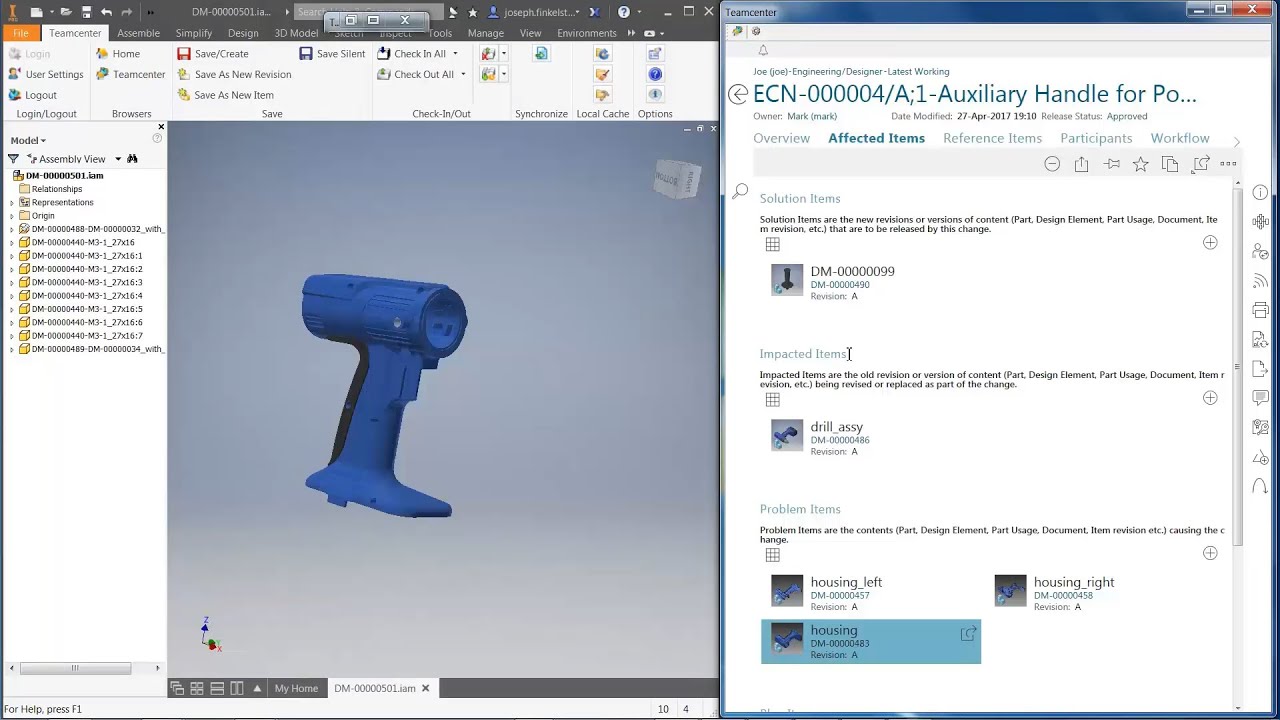Switch to the Design ribbon tab
The height and width of the screenshot is (720, 1280).
coord(243,33)
